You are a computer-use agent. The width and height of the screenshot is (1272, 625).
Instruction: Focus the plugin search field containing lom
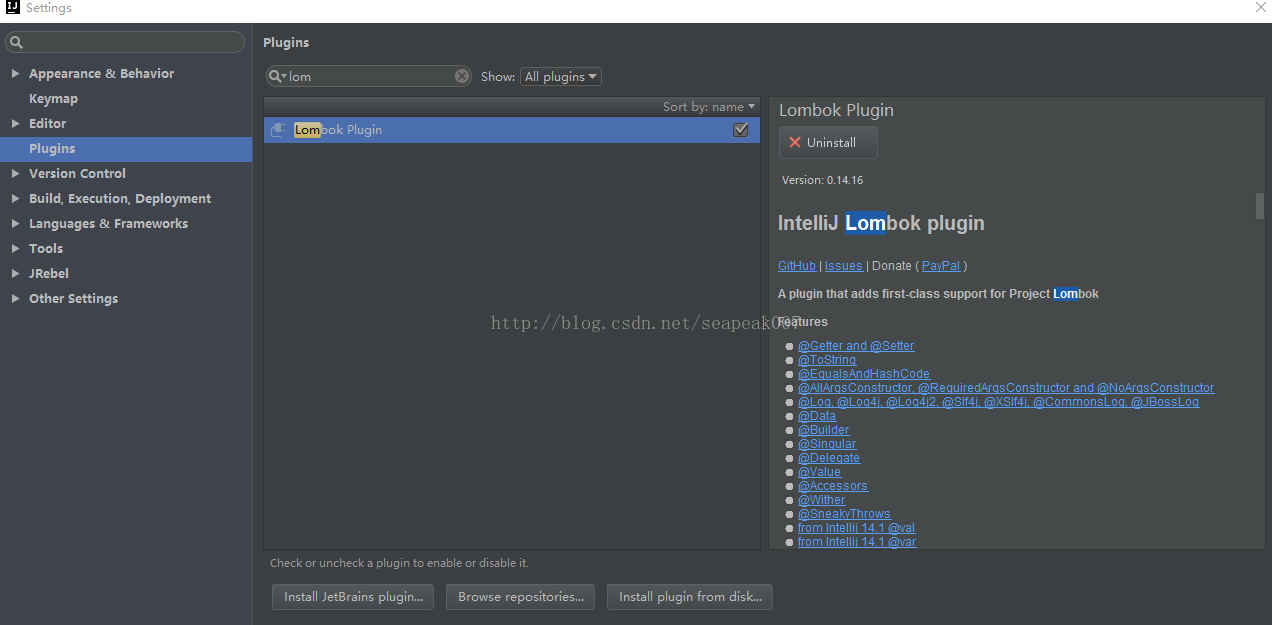369,76
